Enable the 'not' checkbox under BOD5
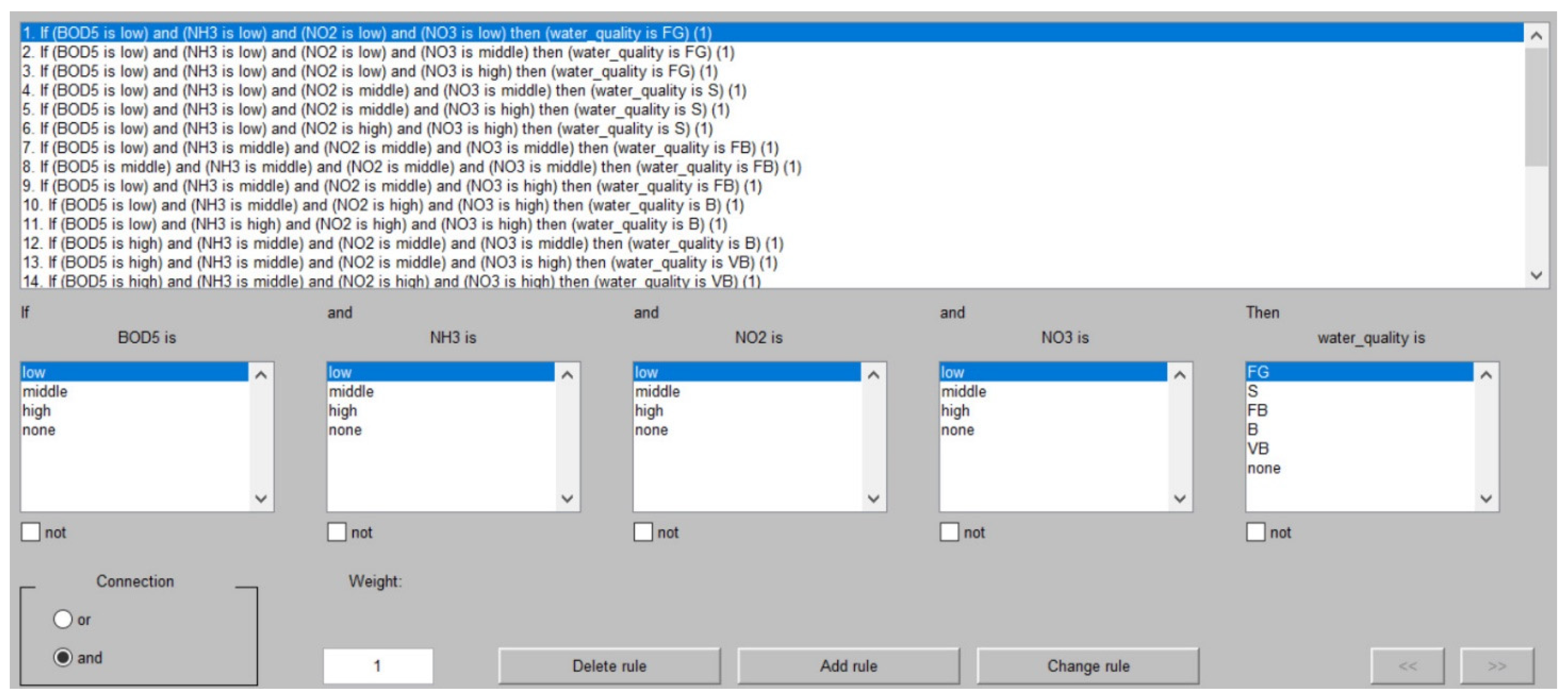The image size is (1568, 697). point(30,532)
